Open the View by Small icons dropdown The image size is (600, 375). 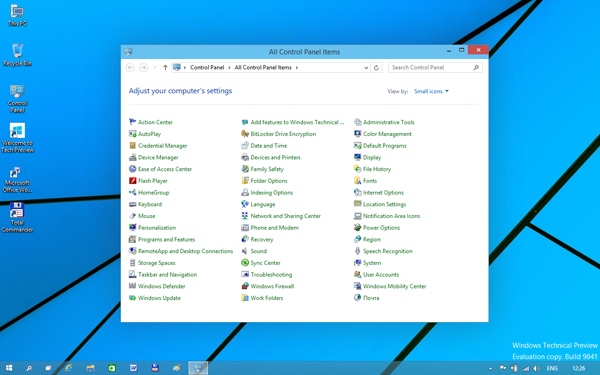431,91
